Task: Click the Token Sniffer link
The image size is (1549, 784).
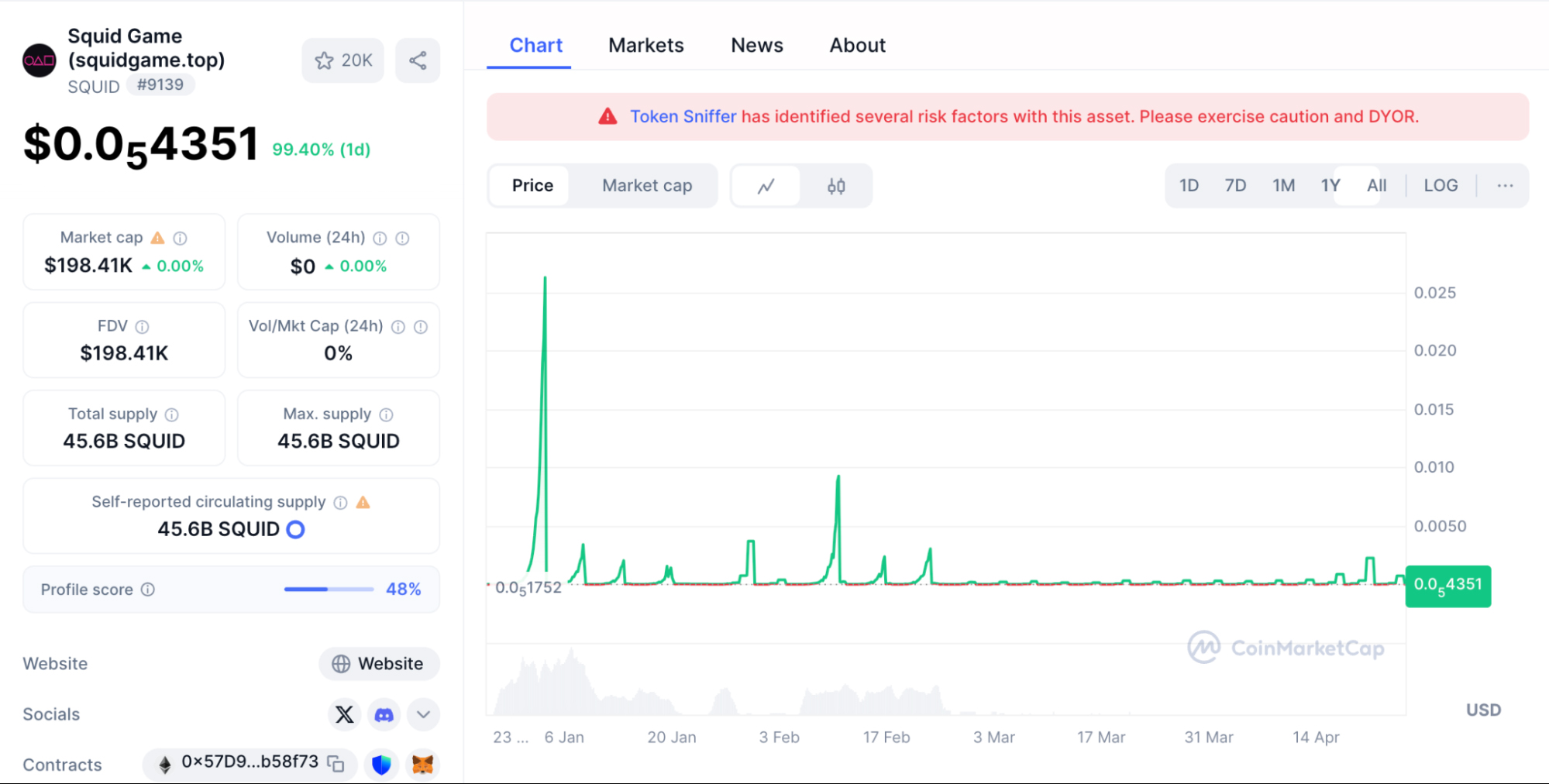Action: point(683,117)
